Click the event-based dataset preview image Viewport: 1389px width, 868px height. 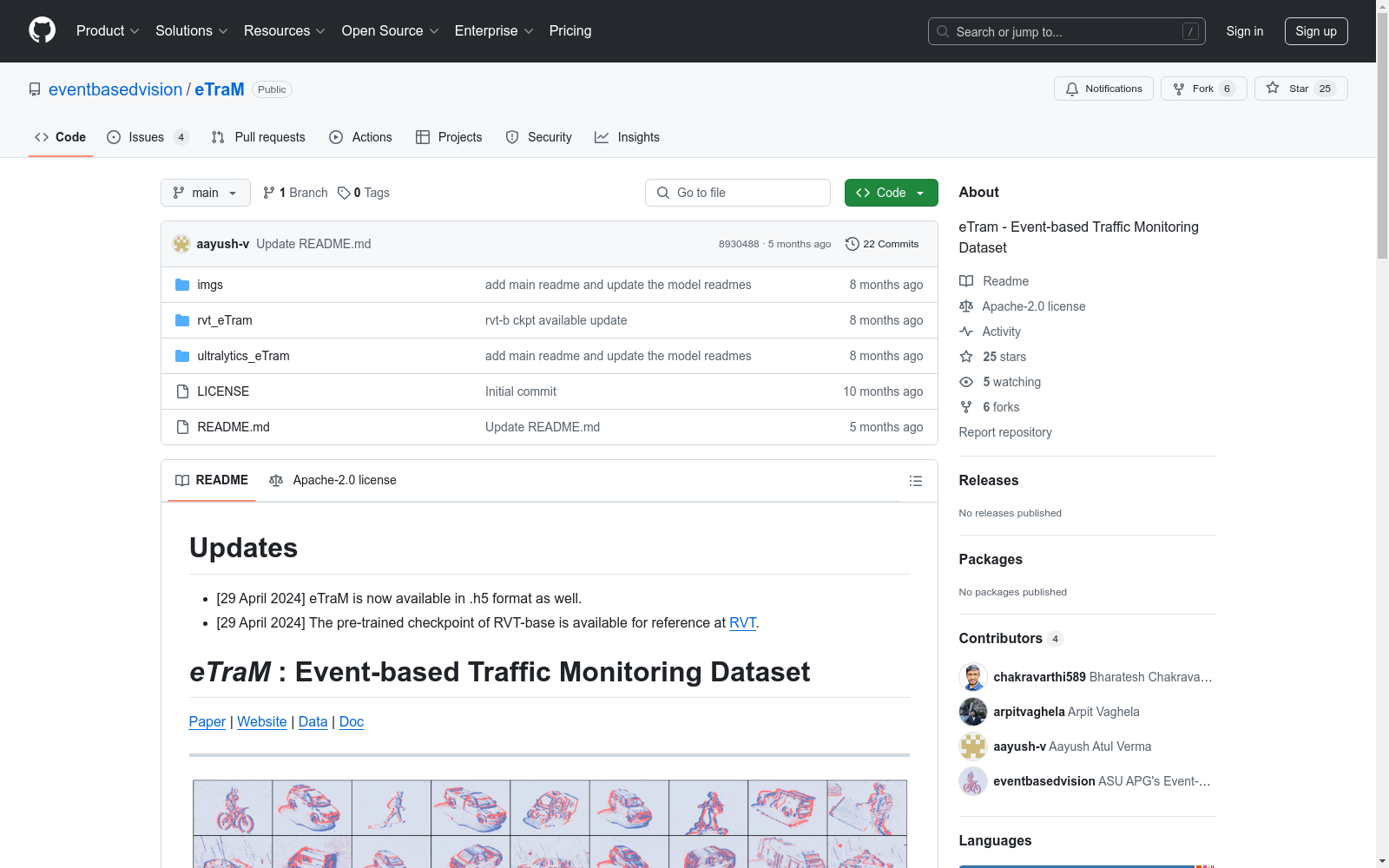550,823
